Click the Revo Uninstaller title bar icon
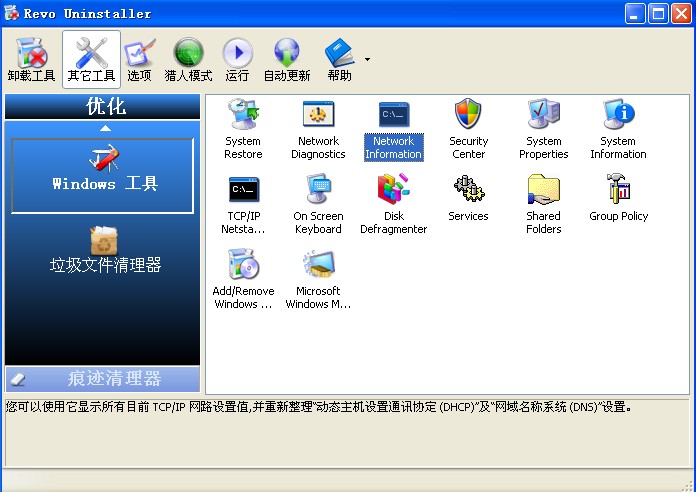Screen dimensions: 696x492 click(x=12, y=13)
